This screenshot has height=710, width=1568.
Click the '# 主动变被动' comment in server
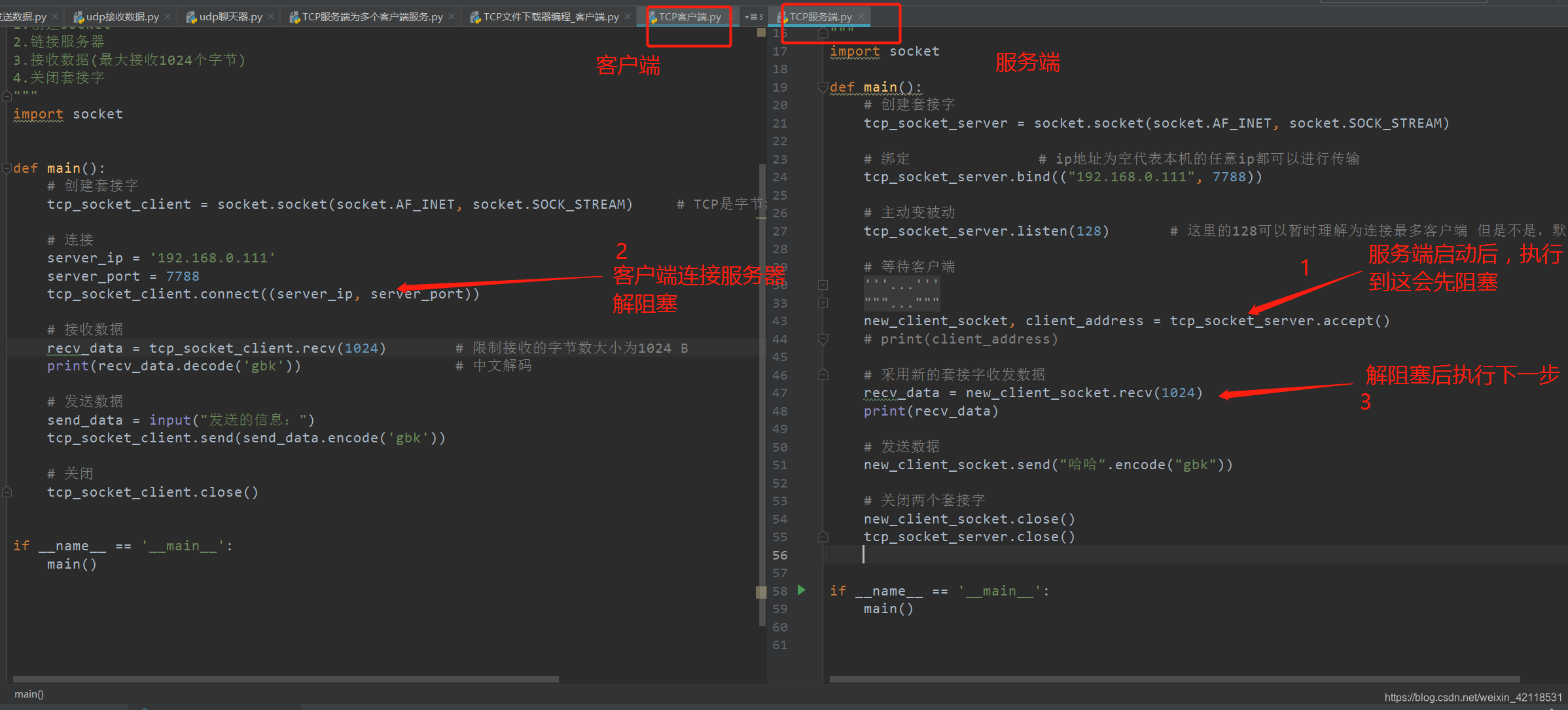(910, 213)
